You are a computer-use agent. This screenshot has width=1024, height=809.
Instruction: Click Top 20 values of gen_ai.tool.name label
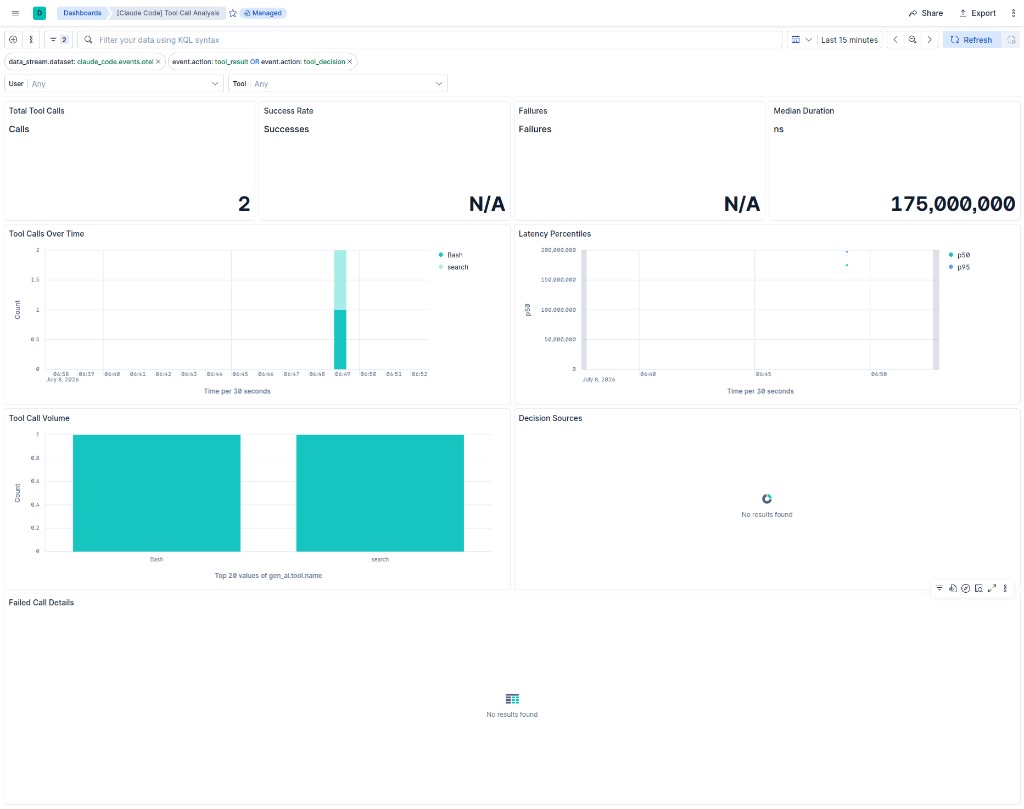pyautogui.click(x=268, y=575)
